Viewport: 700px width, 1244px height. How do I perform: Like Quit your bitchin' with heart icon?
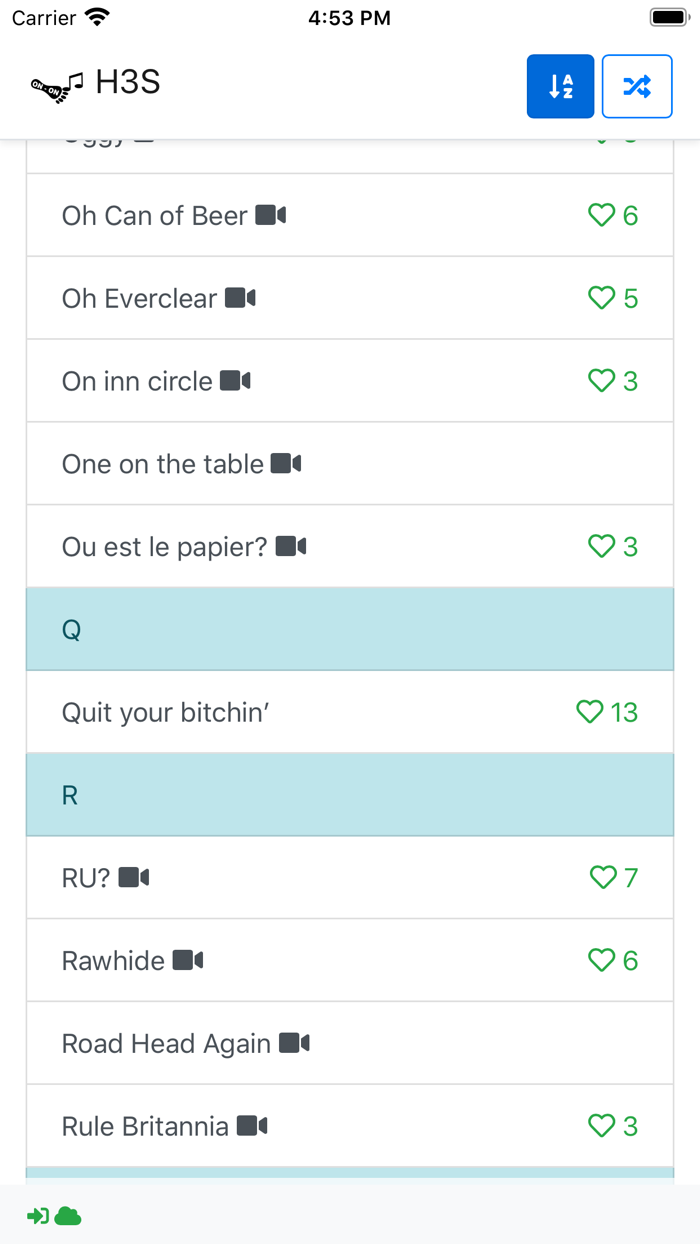pyautogui.click(x=590, y=712)
